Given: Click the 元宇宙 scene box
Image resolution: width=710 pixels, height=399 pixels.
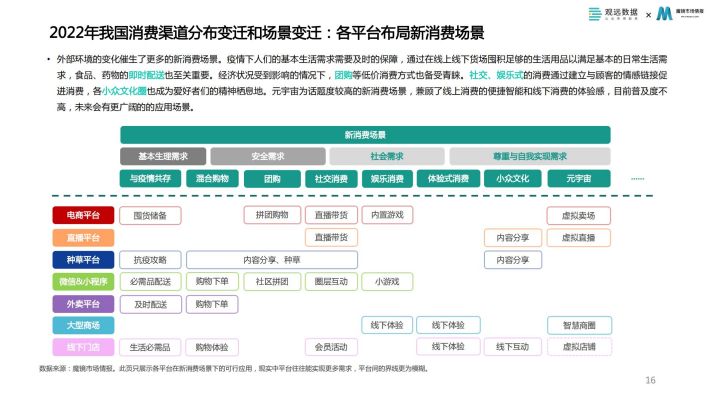Looking at the screenshot, I should point(579,178).
